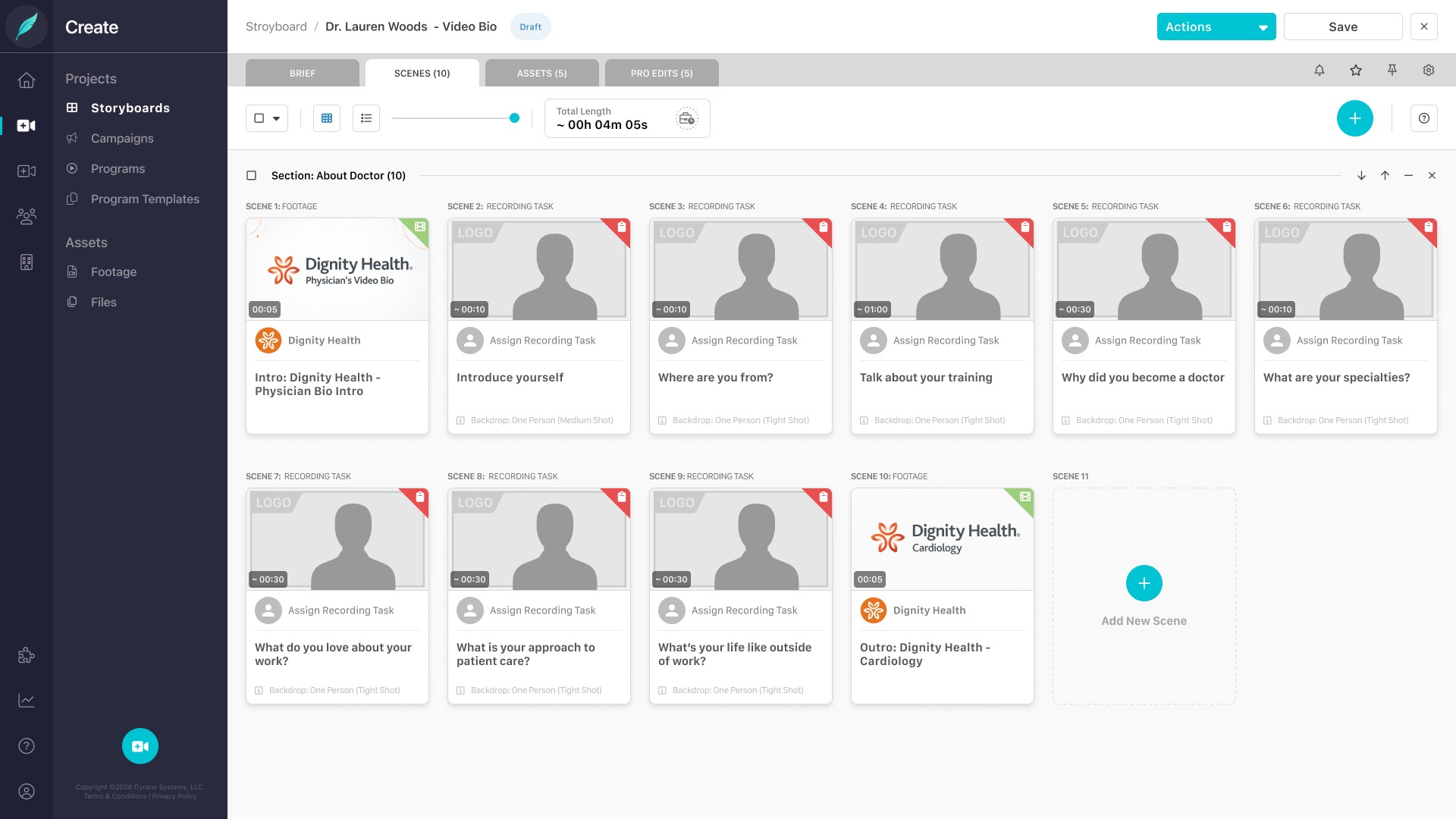The width and height of the screenshot is (1456, 819).
Task: Click the Scene 10 green footage corner badge
Action: [1025, 497]
